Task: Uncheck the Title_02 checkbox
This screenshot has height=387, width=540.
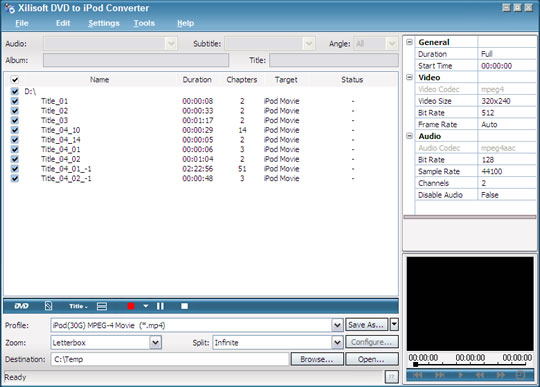Action: tap(14, 111)
